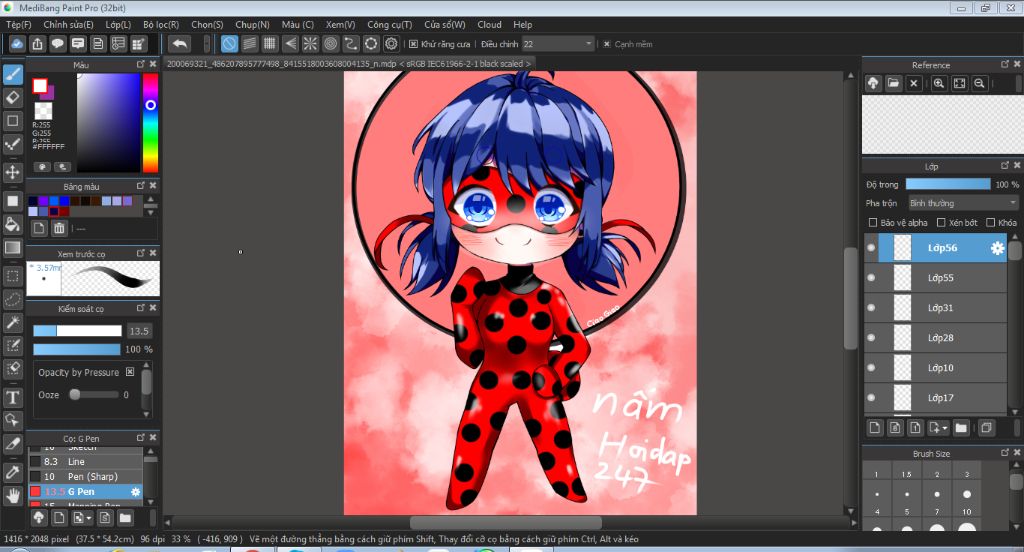The width and height of the screenshot is (1024, 552).
Task: Select the Lasso selection tool
Action: 12,299
